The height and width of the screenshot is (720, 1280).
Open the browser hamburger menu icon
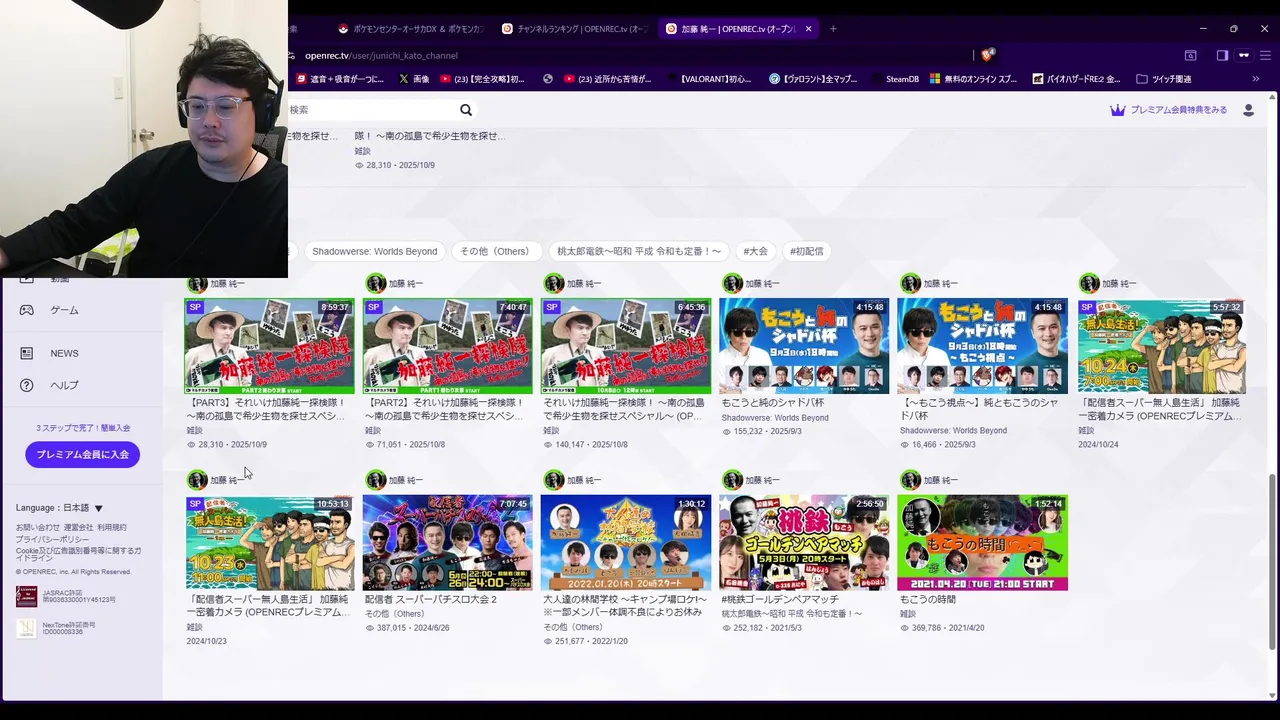1267,55
